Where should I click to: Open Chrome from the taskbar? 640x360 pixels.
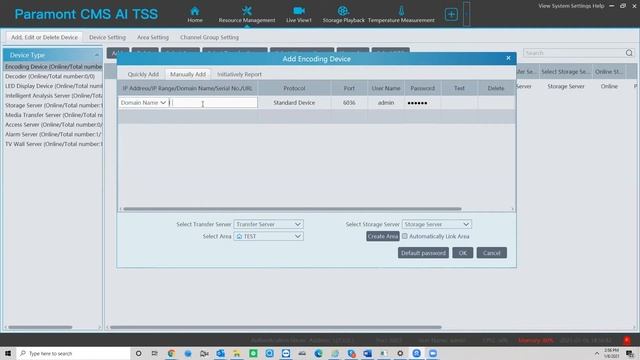(x=171, y=353)
